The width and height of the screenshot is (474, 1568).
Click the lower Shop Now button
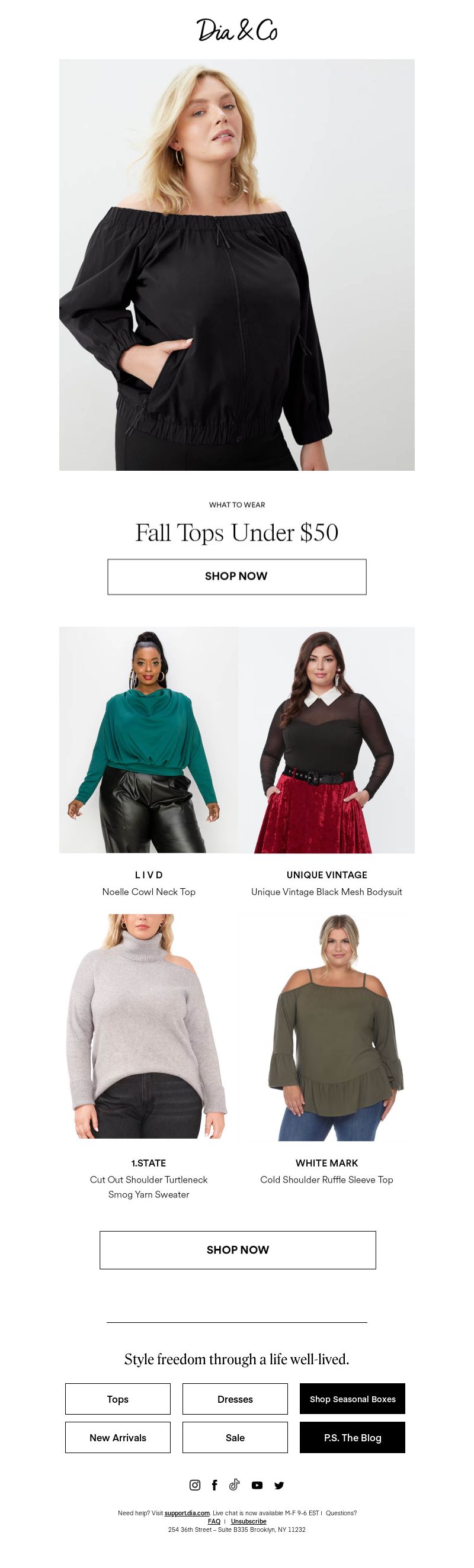pyautogui.click(x=238, y=1249)
